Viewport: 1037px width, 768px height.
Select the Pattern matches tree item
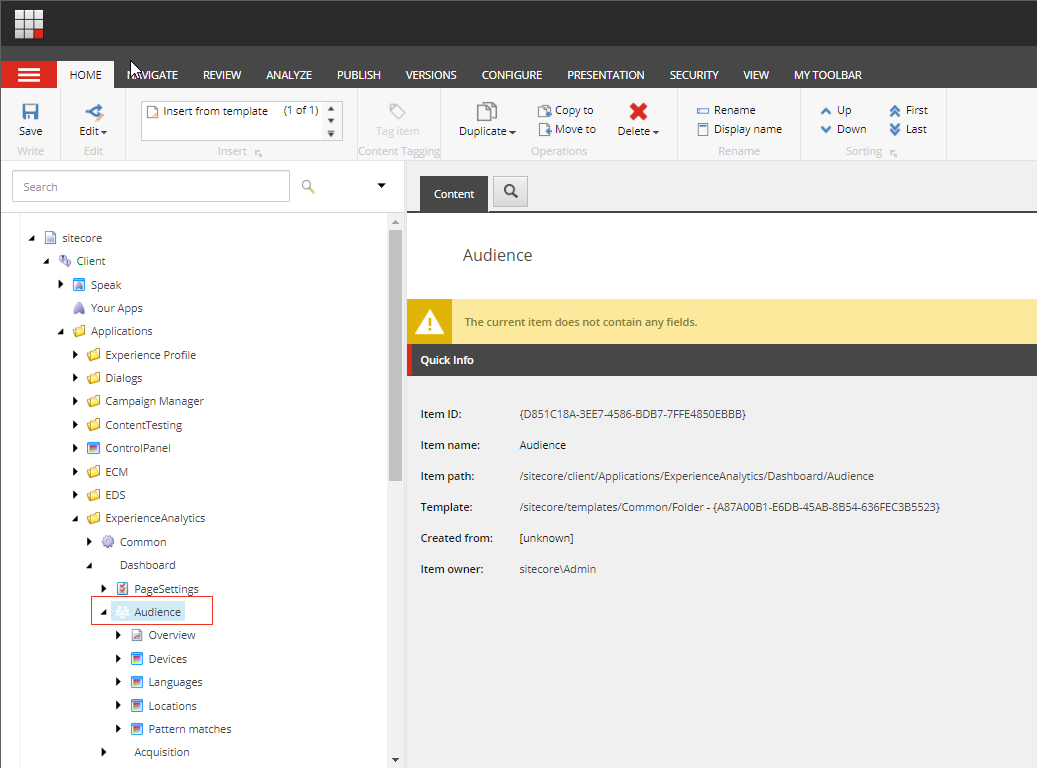(x=190, y=729)
